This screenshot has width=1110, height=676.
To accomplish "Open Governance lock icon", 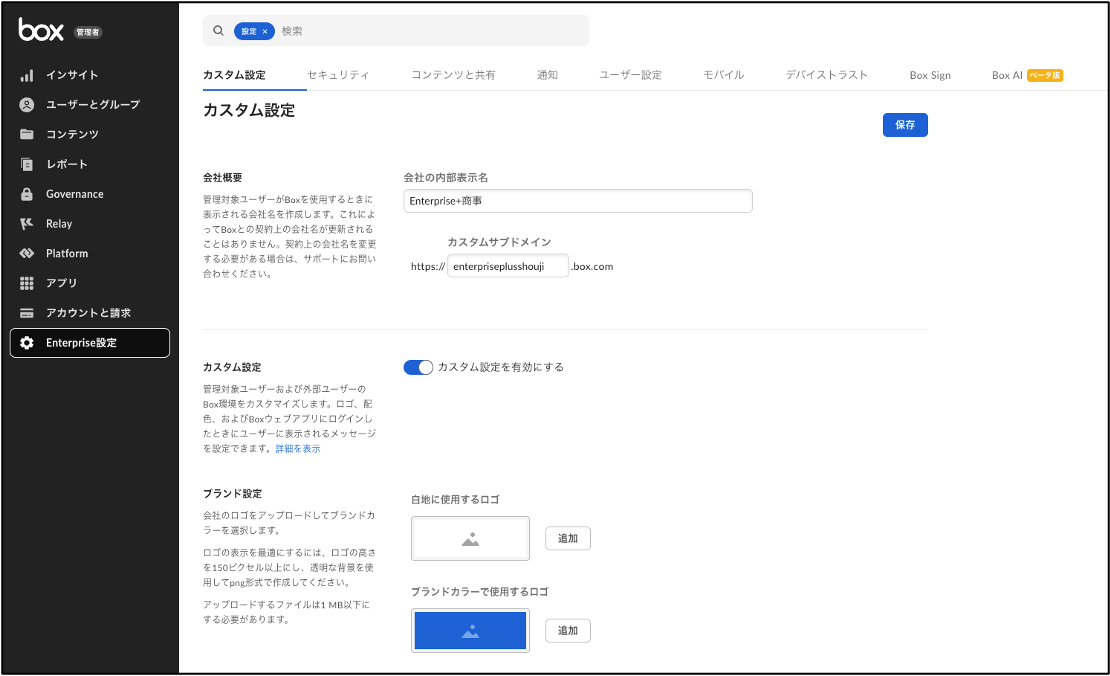I will [27, 194].
